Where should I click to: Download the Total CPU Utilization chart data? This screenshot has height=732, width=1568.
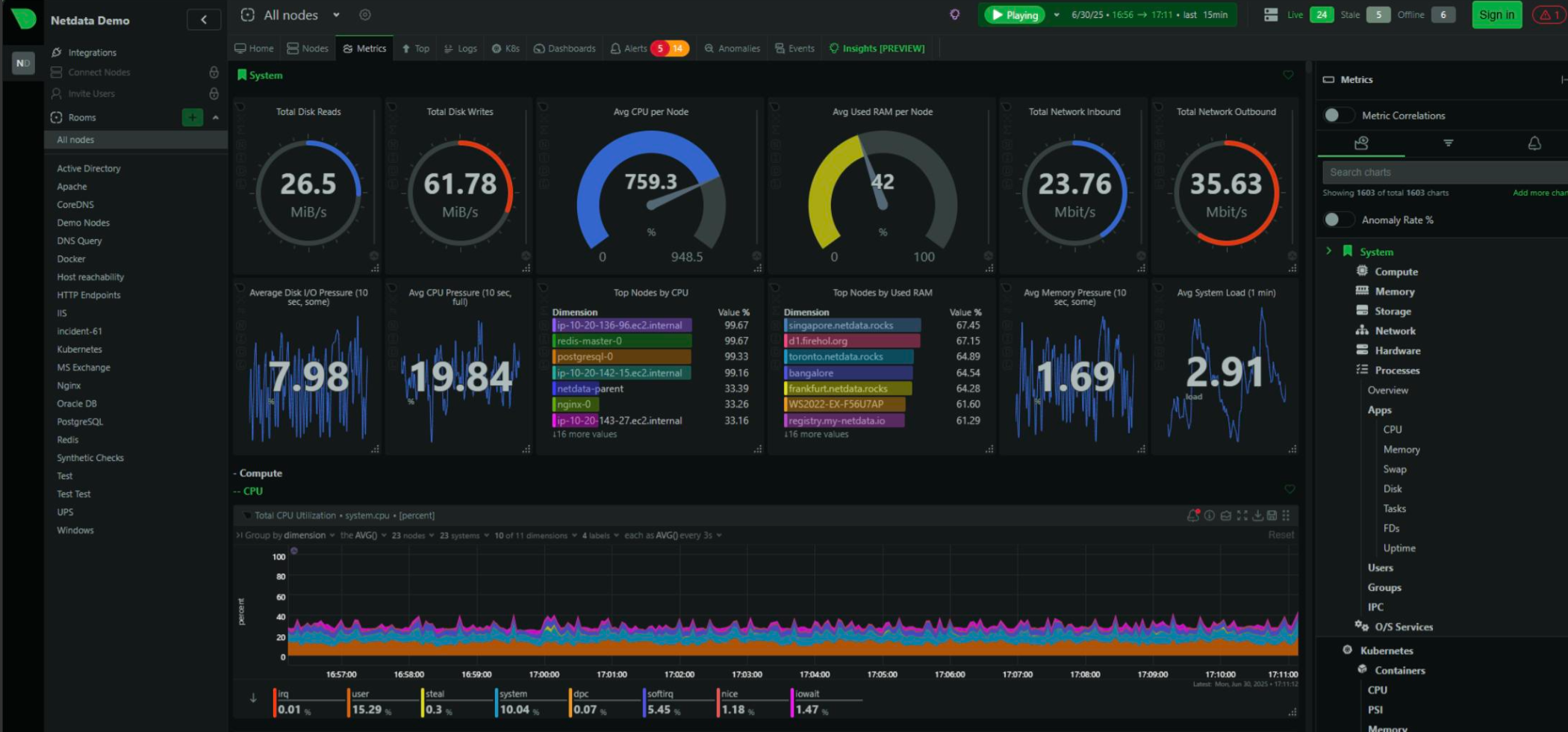(1257, 515)
